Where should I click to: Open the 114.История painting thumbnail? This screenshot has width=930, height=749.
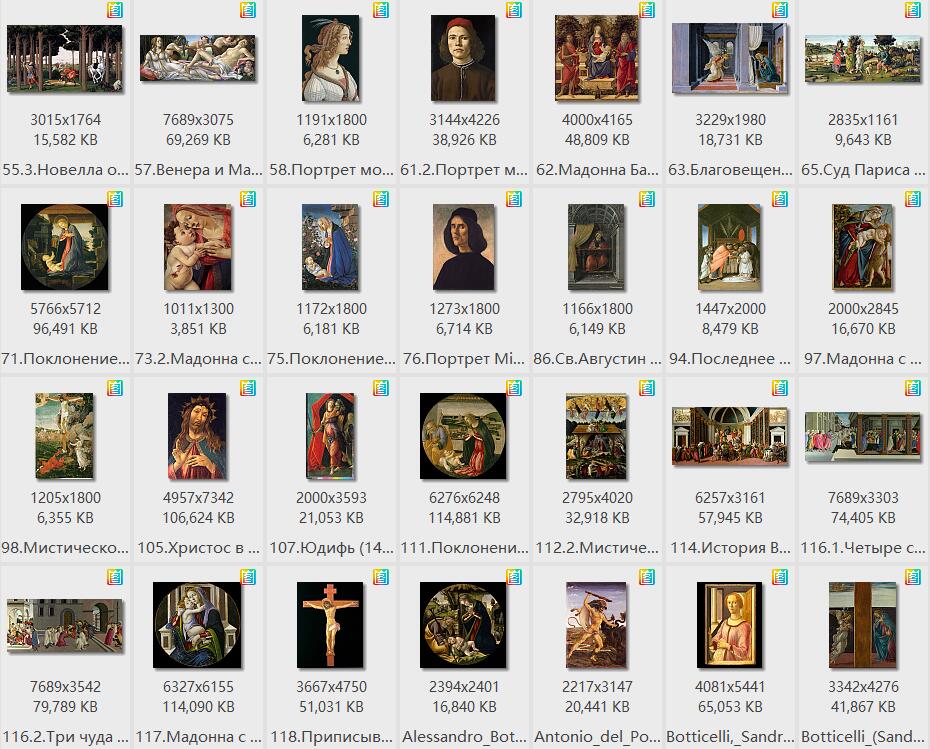coord(729,436)
